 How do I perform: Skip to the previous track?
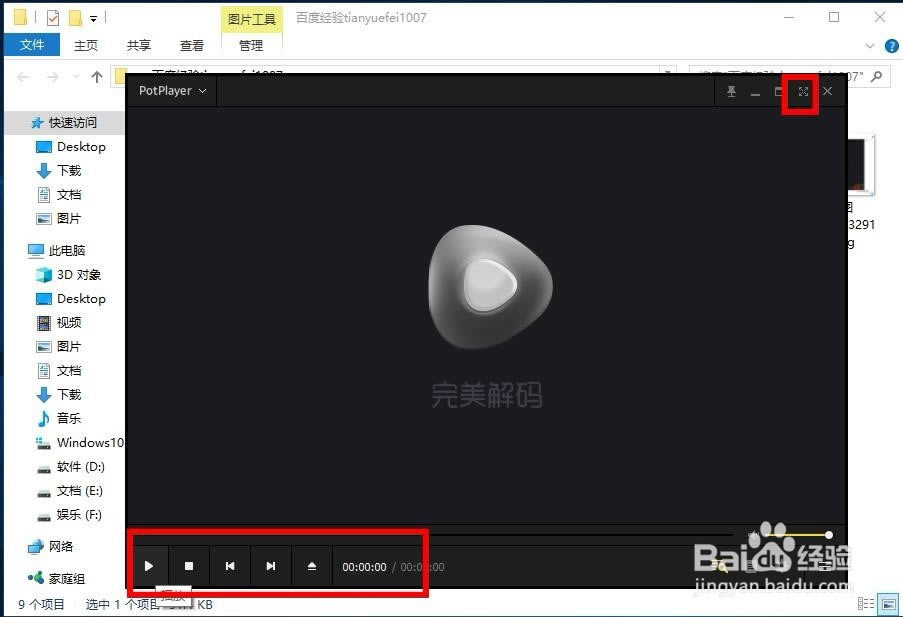coord(230,566)
